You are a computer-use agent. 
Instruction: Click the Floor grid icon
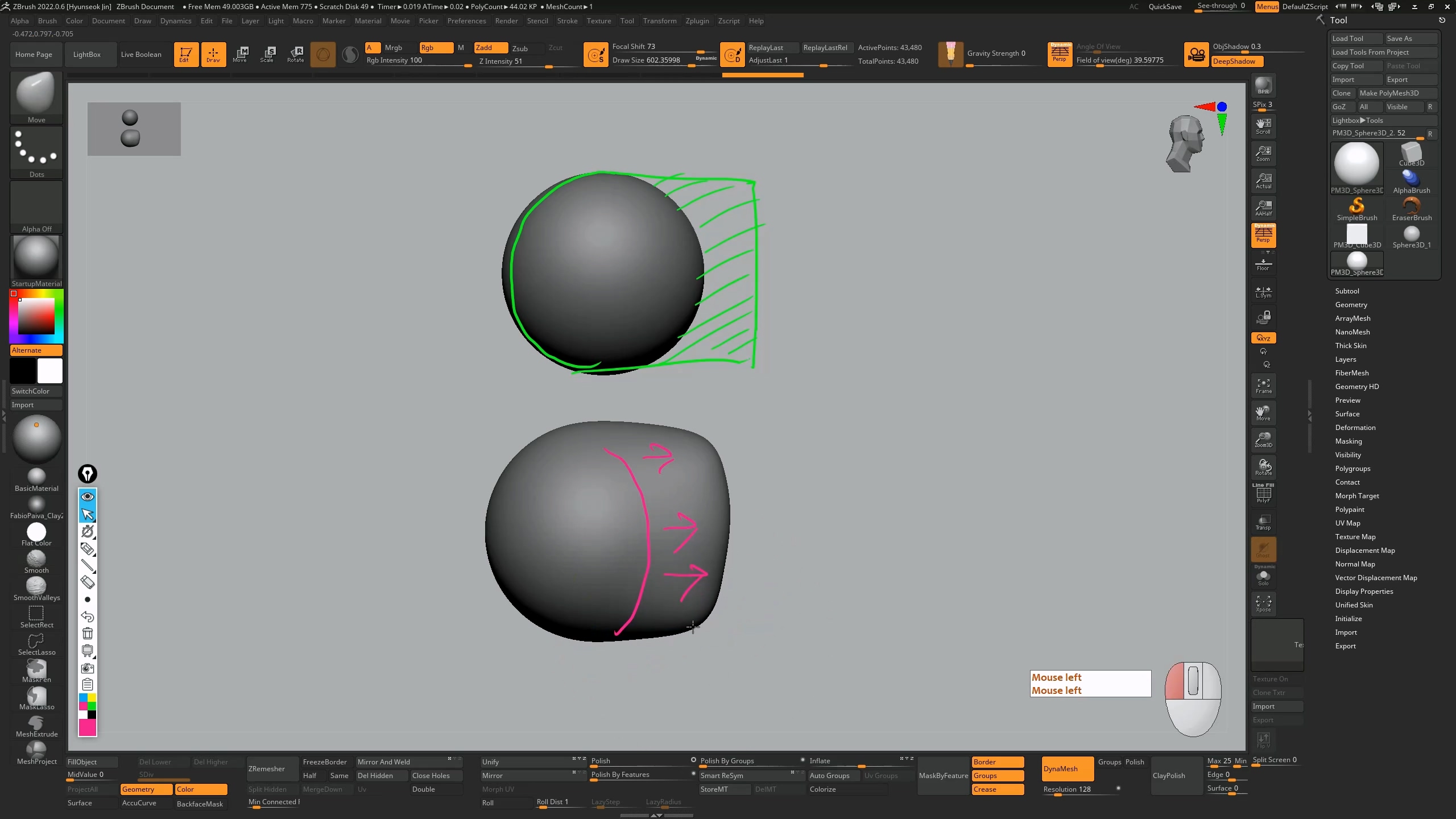click(1263, 264)
